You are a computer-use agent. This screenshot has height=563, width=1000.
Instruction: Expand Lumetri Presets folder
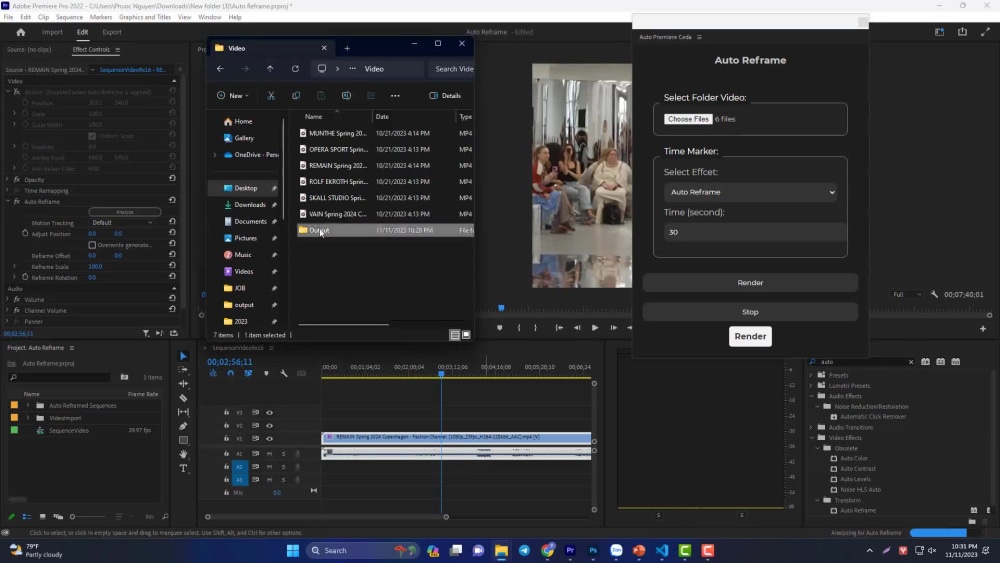point(812,386)
